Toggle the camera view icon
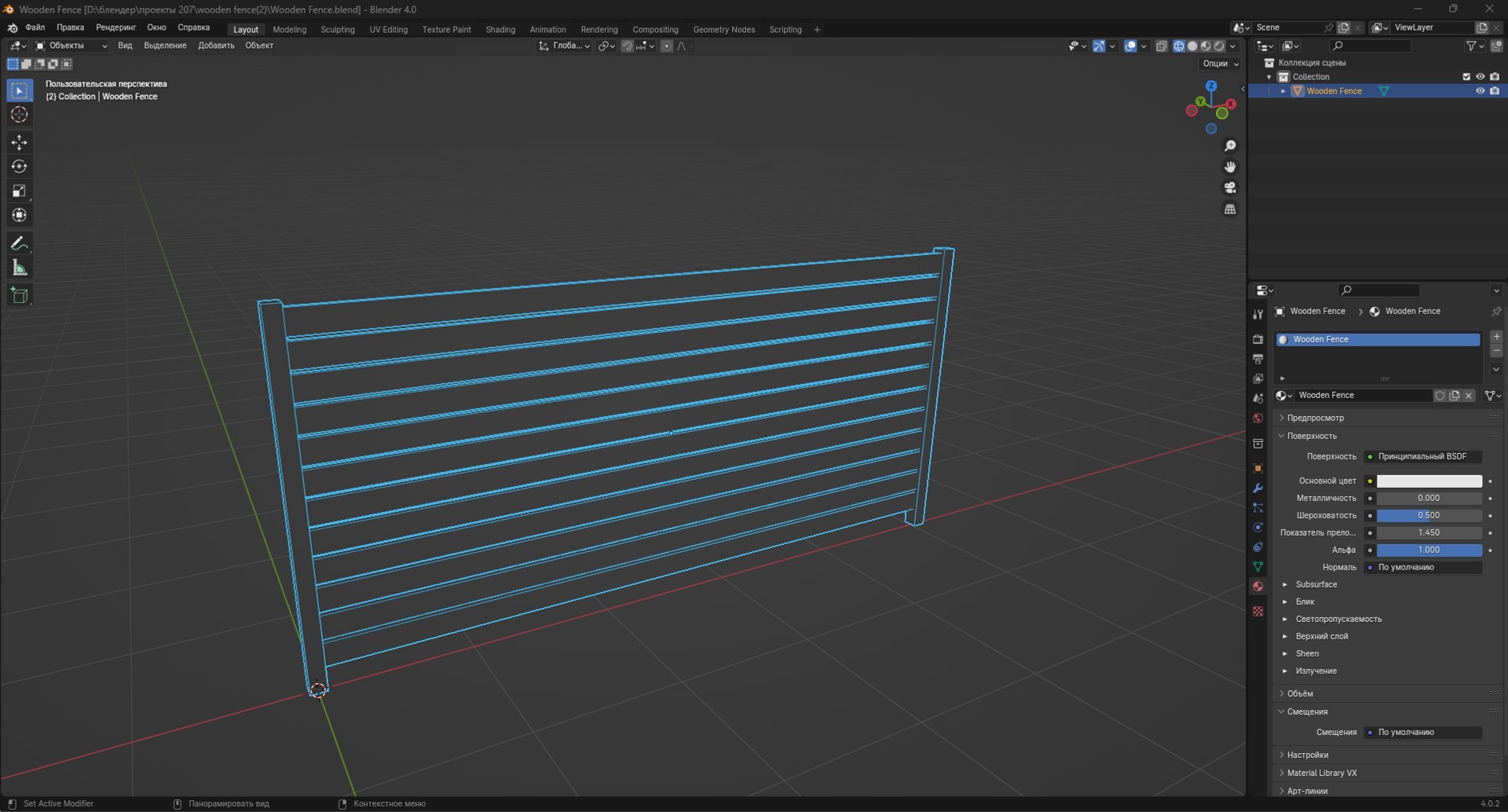Image resolution: width=1508 pixels, height=812 pixels. coord(1230,188)
